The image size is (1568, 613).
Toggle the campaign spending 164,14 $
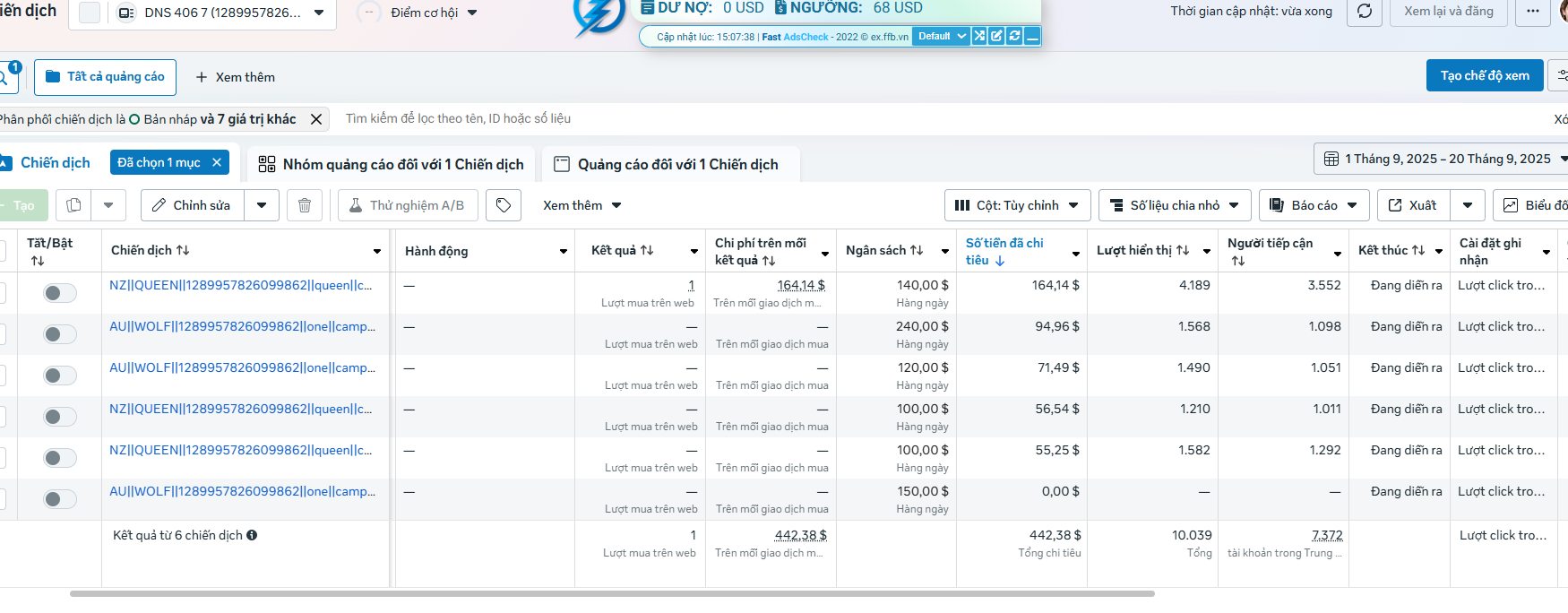[x=60, y=293]
